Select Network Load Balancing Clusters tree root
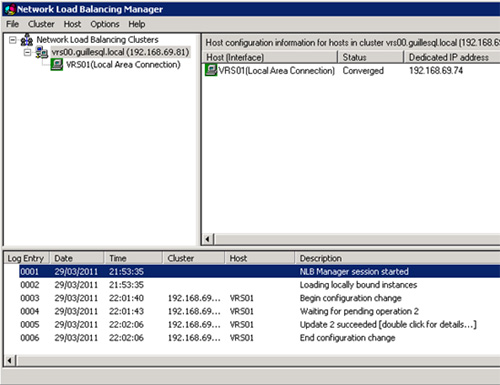This screenshot has height=385, width=500. (x=97, y=40)
